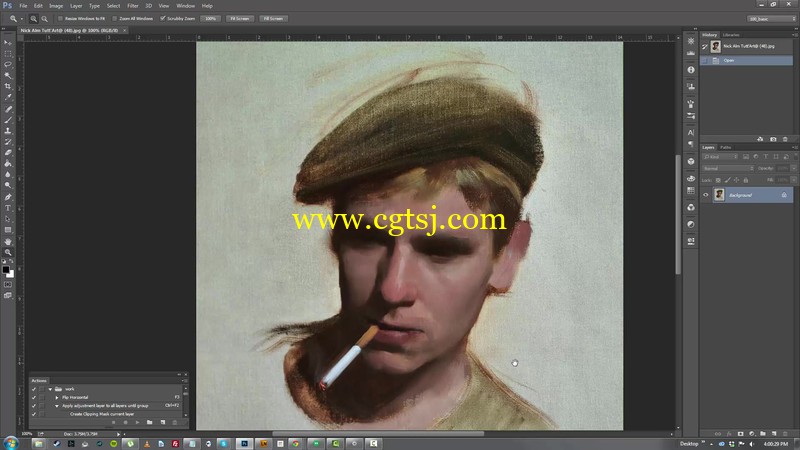This screenshot has width=800, height=450.
Task: Select the Clone Stamp tool
Action: tap(8, 131)
